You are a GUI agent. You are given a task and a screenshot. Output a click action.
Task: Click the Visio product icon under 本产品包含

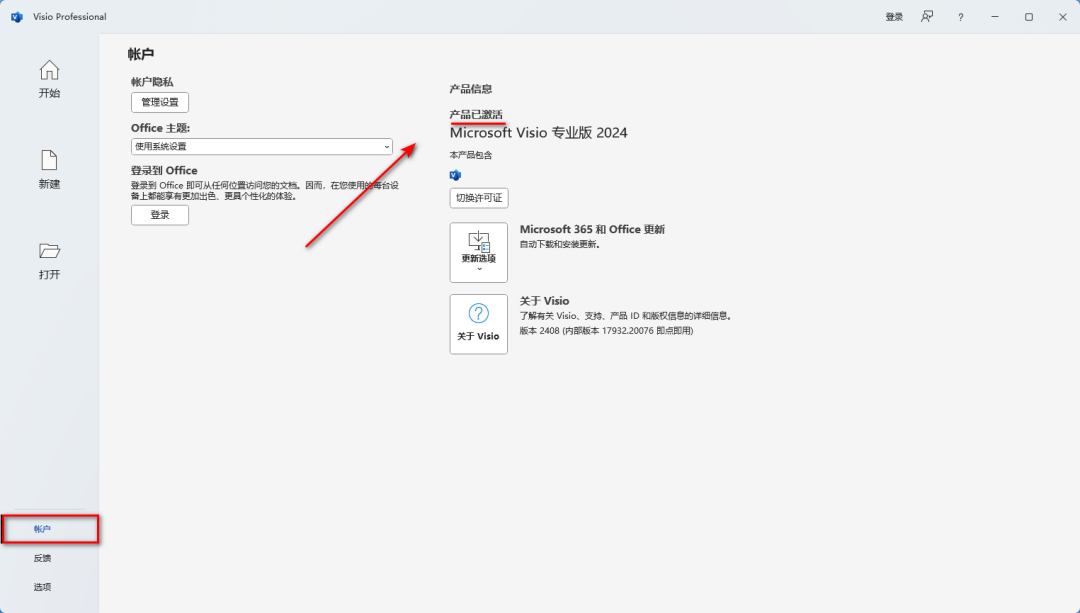(455, 175)
